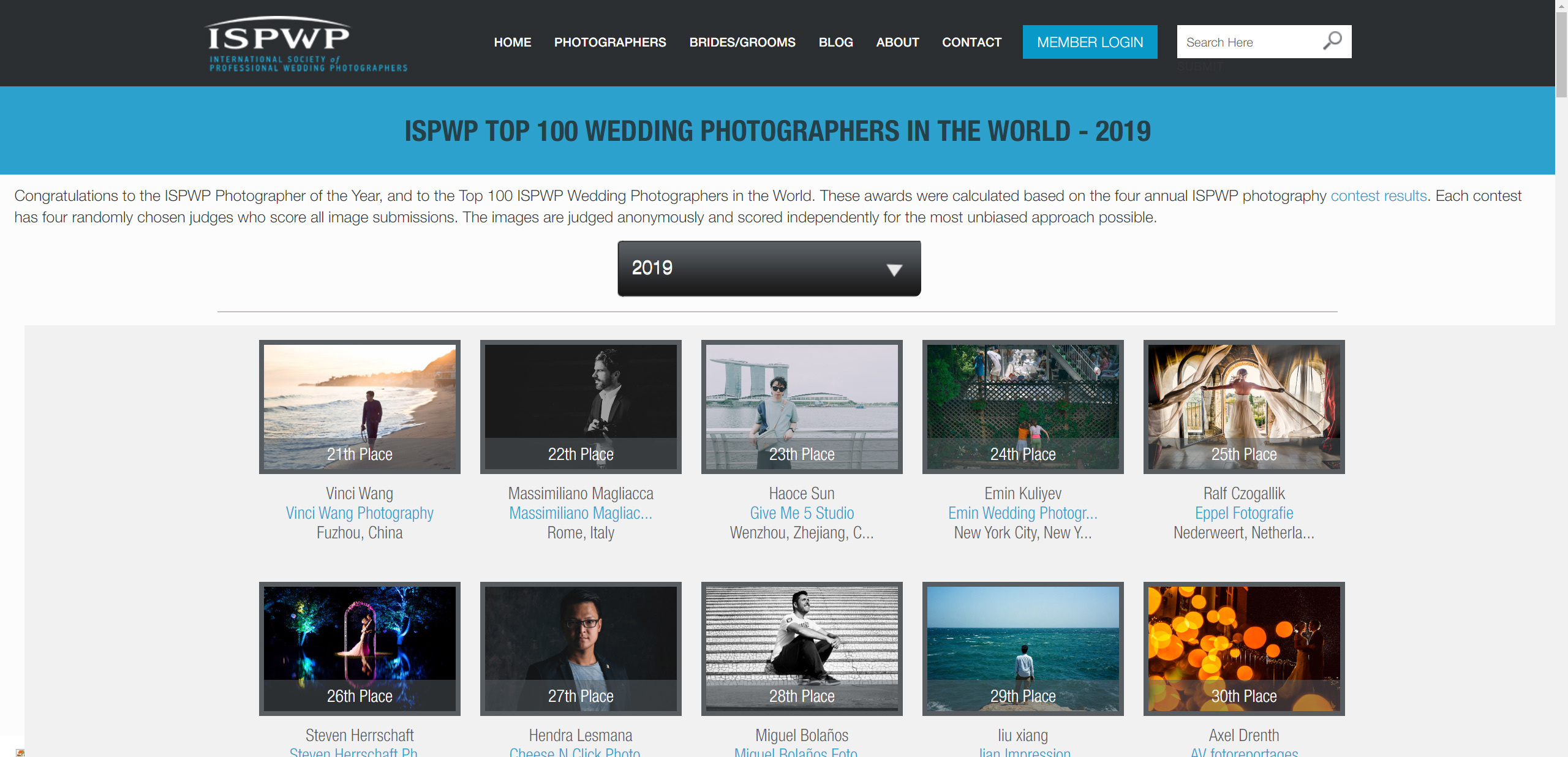Open the Photographers menu item

pos(609,42)
